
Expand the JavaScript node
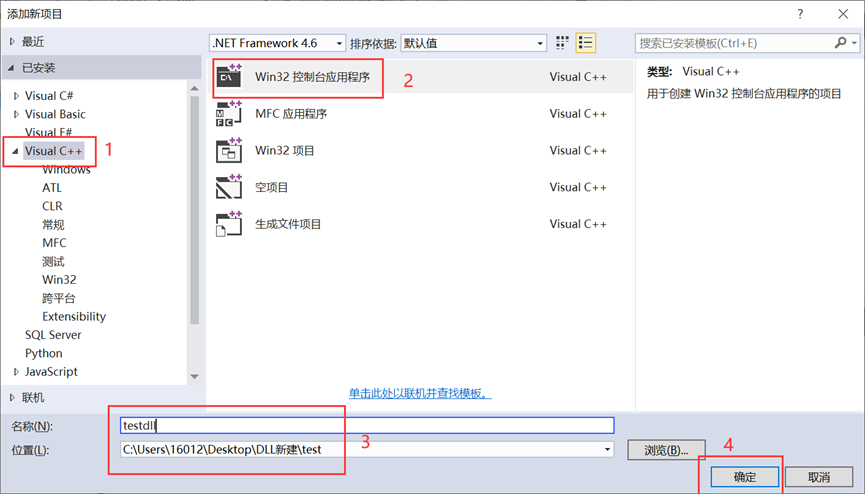(17, 372)
